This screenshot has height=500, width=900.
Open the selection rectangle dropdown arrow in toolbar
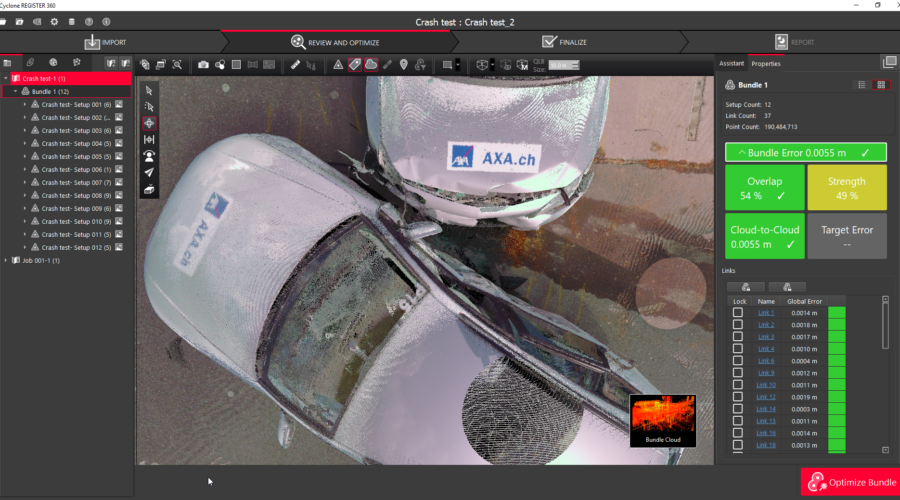[x=457, y=65]
